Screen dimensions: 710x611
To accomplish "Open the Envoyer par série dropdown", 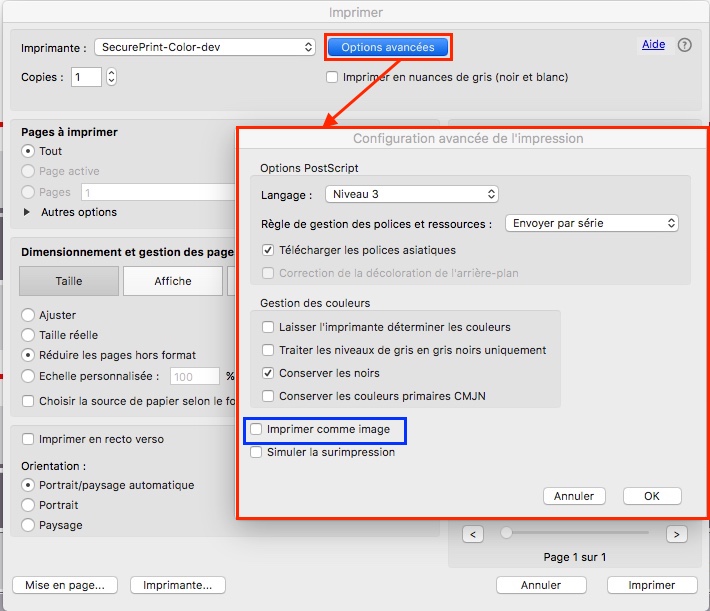I will (x=592, y=223).
